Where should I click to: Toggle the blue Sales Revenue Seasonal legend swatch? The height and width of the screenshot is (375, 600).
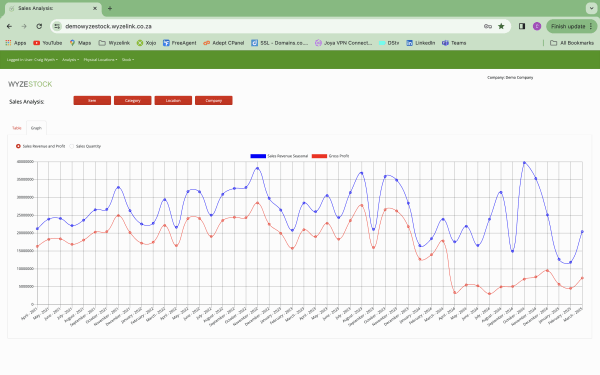(x=258, y=156)
